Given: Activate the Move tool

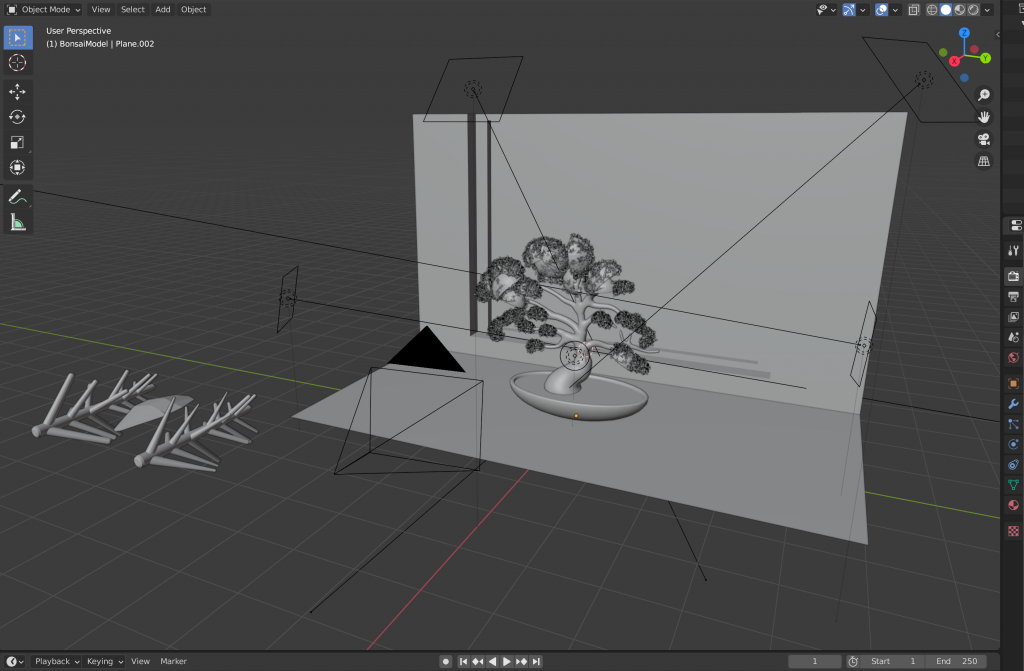Looking at the screenshot, I should (18, 91).
